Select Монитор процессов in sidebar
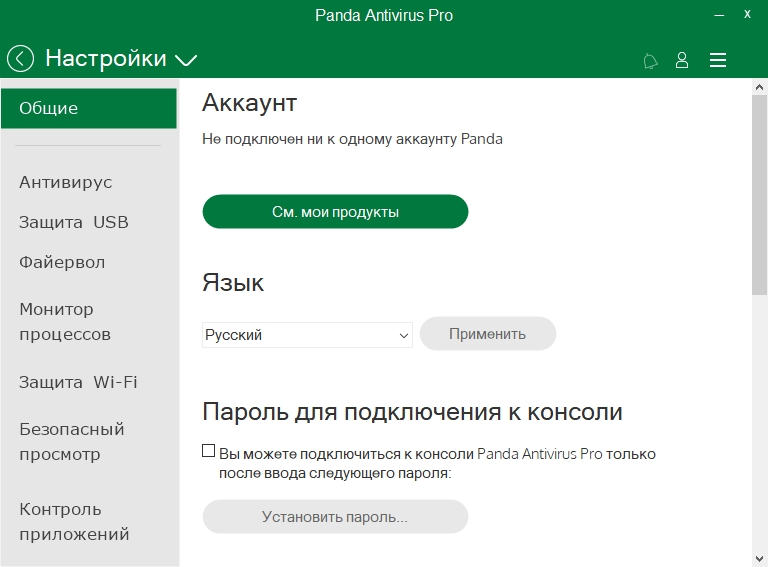The image size is (768, 567). click(65, 322)
